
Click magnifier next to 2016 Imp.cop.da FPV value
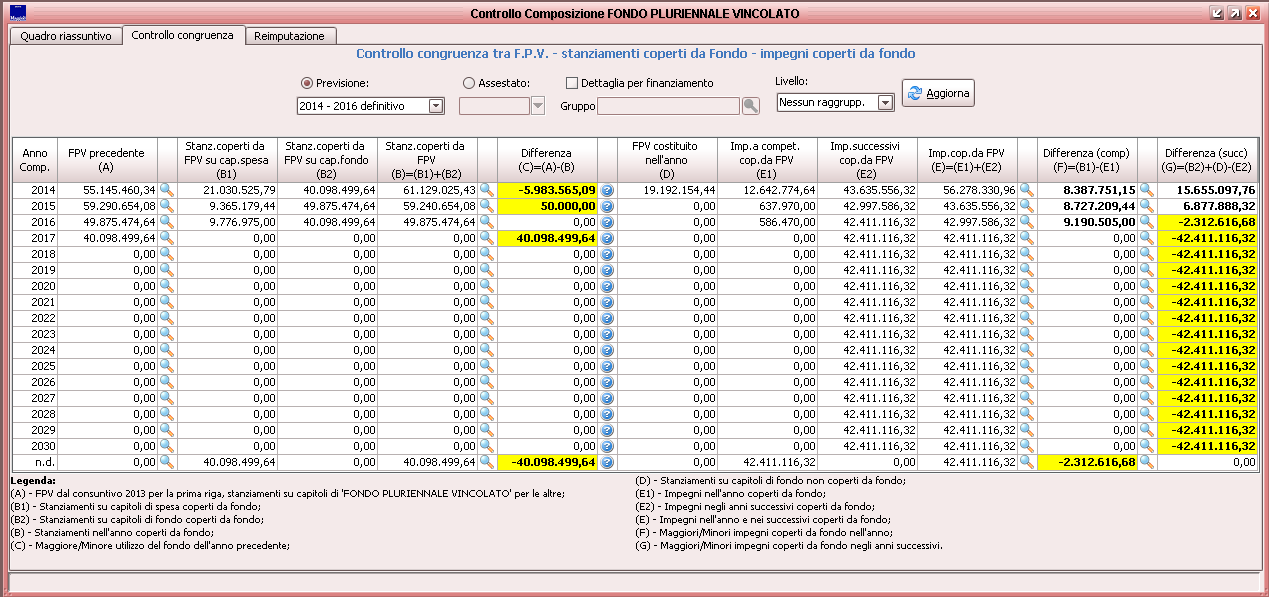1027,221
